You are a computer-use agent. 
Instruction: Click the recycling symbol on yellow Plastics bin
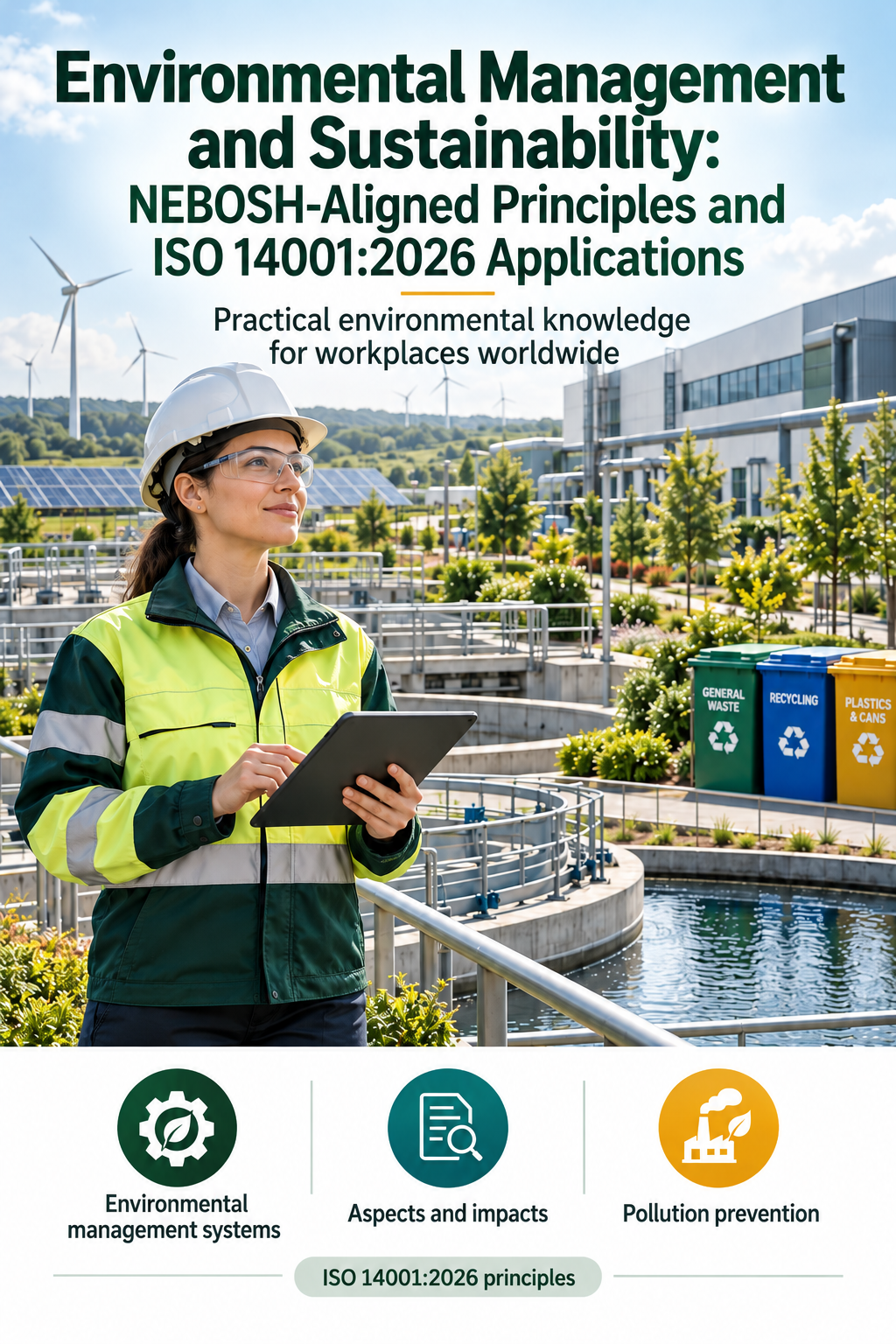click(867, 748)
